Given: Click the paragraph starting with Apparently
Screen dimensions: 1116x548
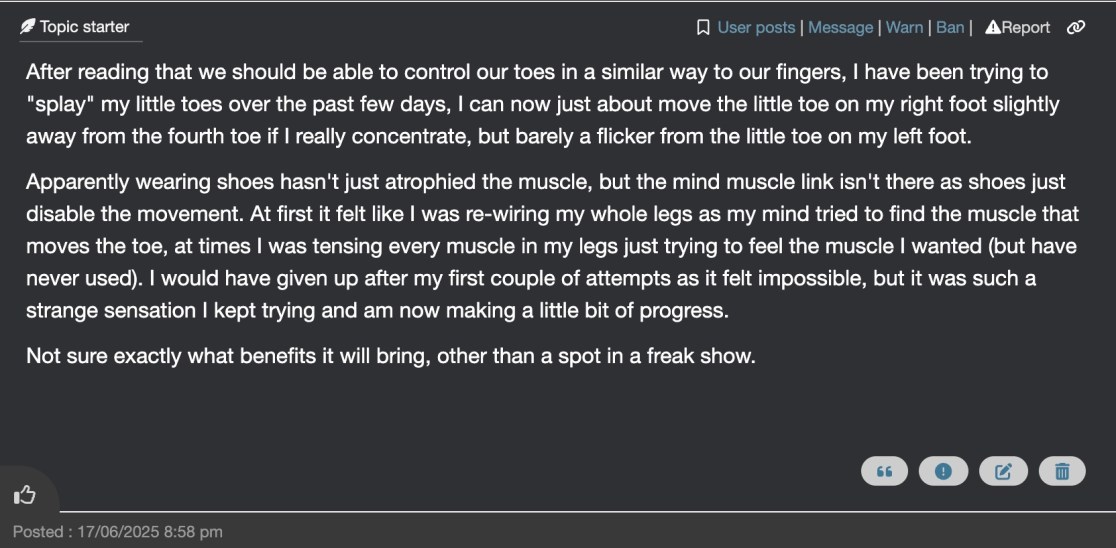Looking at the screenshot, I should coord(540,245).
